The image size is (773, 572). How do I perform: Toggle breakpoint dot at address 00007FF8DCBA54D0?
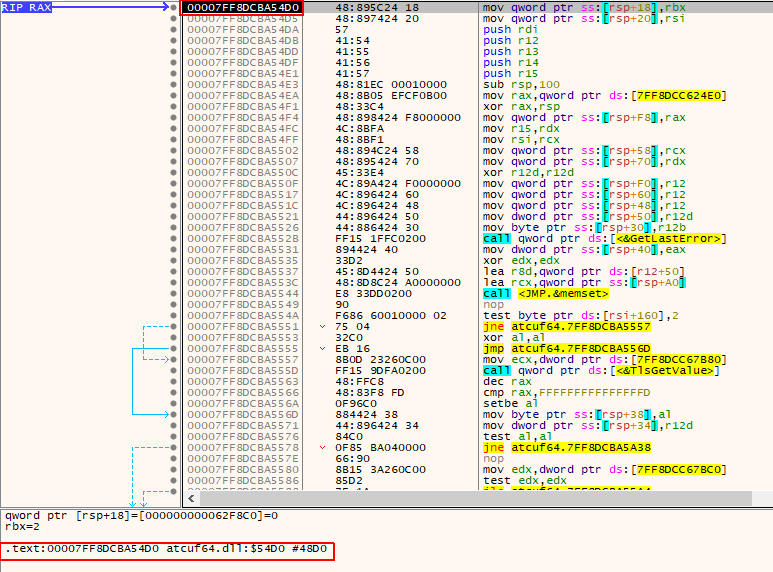(x=173, y=7)
